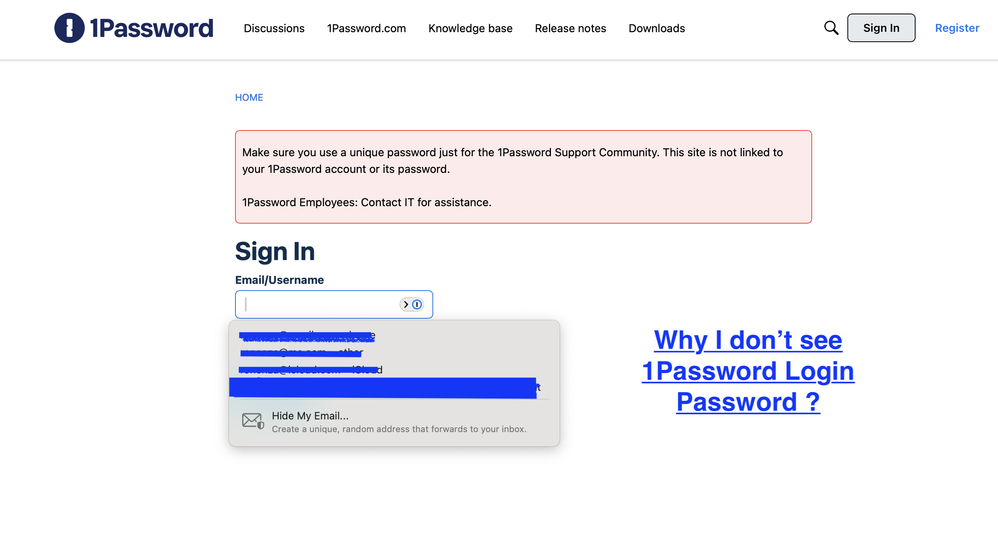The width and height of the screenshot is (998, 559).
Task: Click the 1Password keyhole logo icon
Action: click(x=69, y=28)
